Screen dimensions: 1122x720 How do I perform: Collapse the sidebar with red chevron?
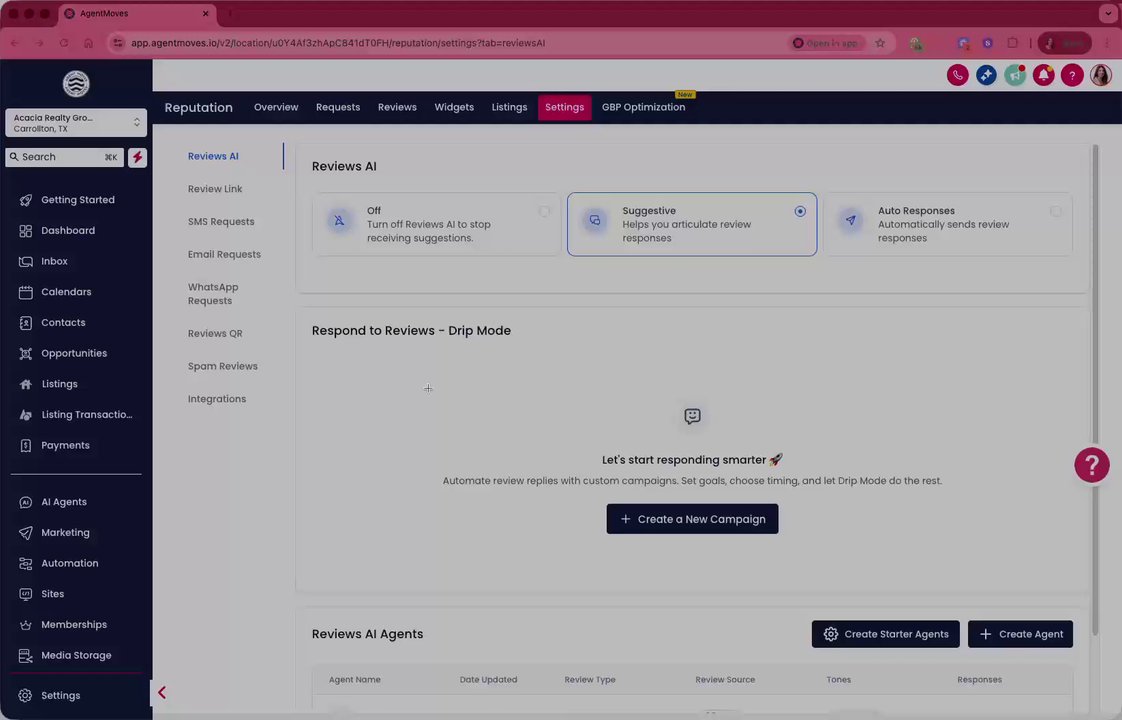(x=162, y=693)
